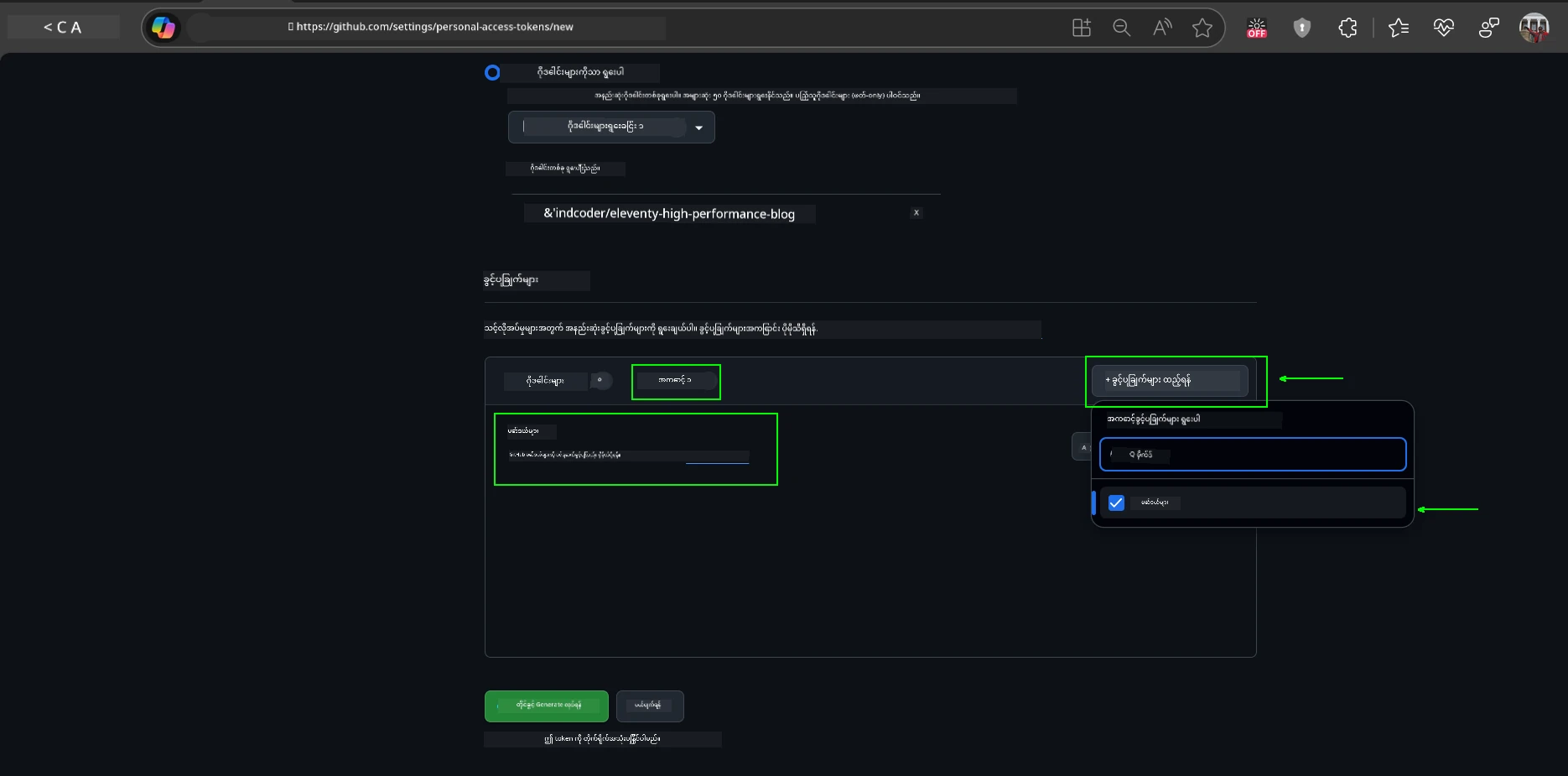
Task: Open the browser extensions puzzle icon
Action: [x=1347, y=28]
